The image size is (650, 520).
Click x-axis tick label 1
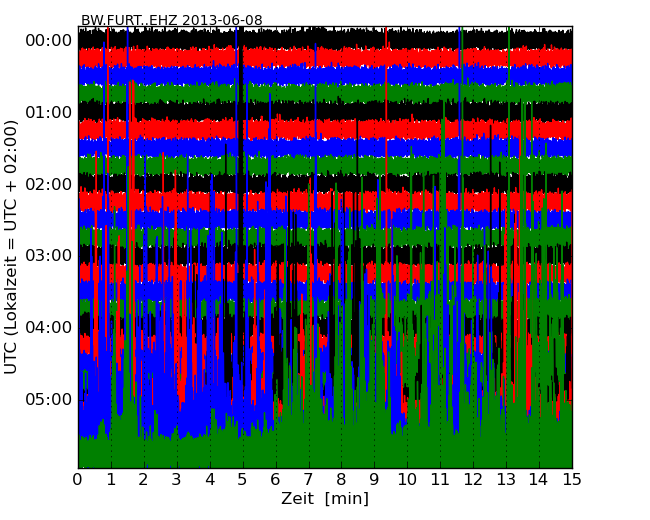coord(111,480)
